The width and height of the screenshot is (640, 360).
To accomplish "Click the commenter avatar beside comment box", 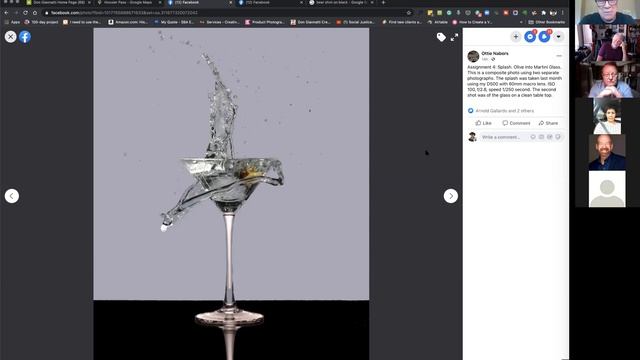I will click(472, 137).
